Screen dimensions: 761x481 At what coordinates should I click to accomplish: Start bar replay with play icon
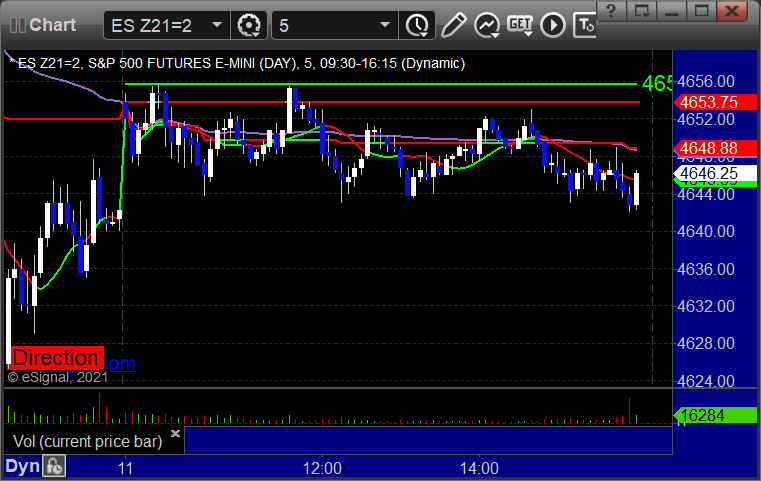[553, 25]
